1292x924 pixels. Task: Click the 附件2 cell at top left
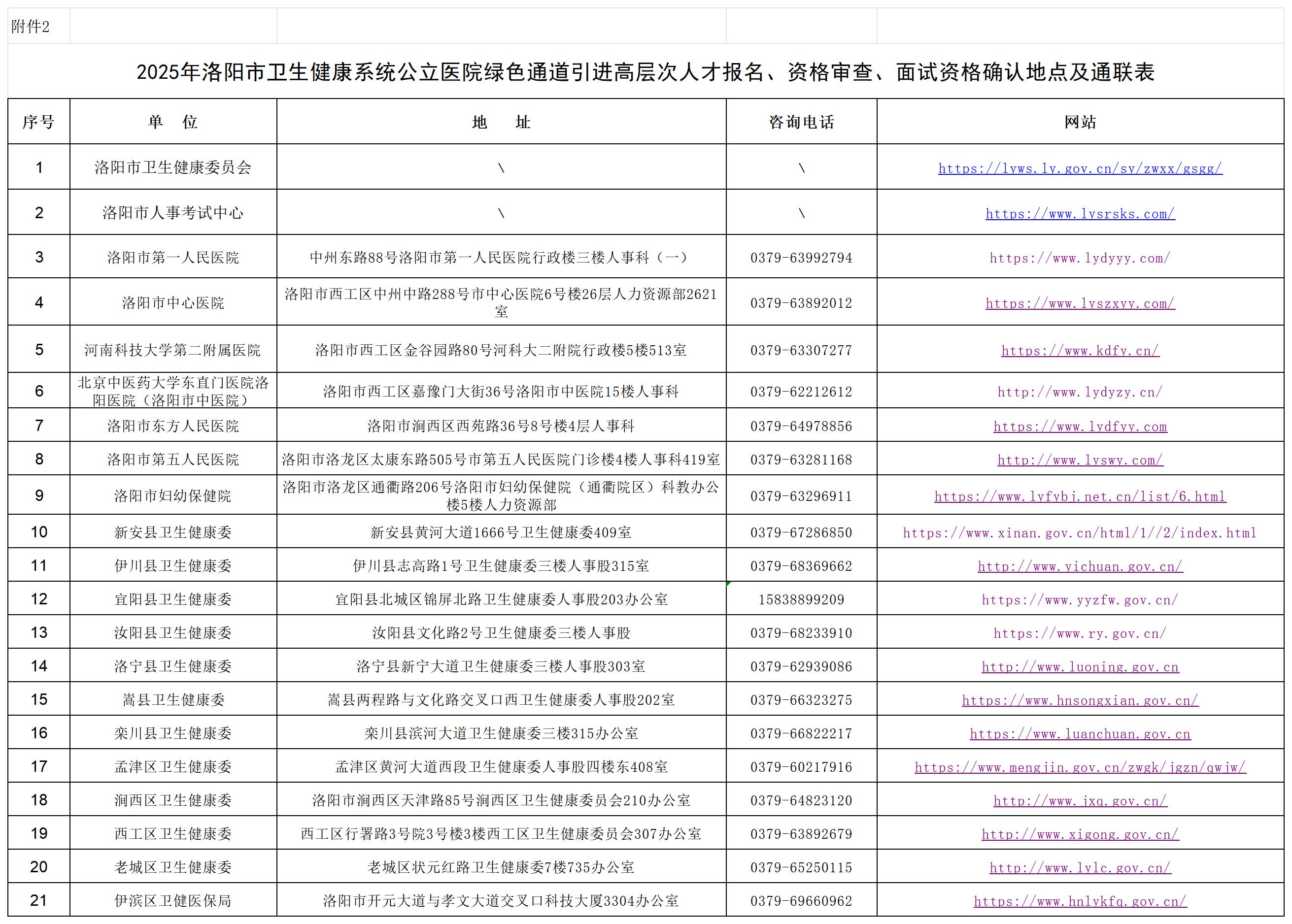31,27
